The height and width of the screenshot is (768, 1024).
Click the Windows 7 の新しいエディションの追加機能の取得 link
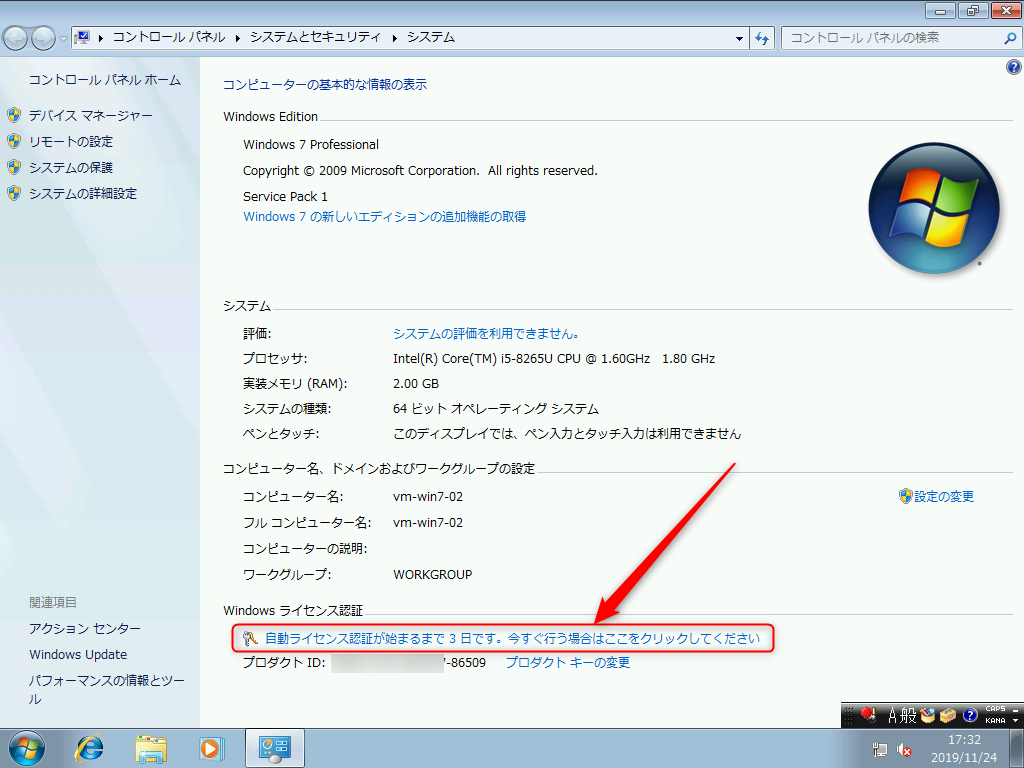(x=385, y=217)
